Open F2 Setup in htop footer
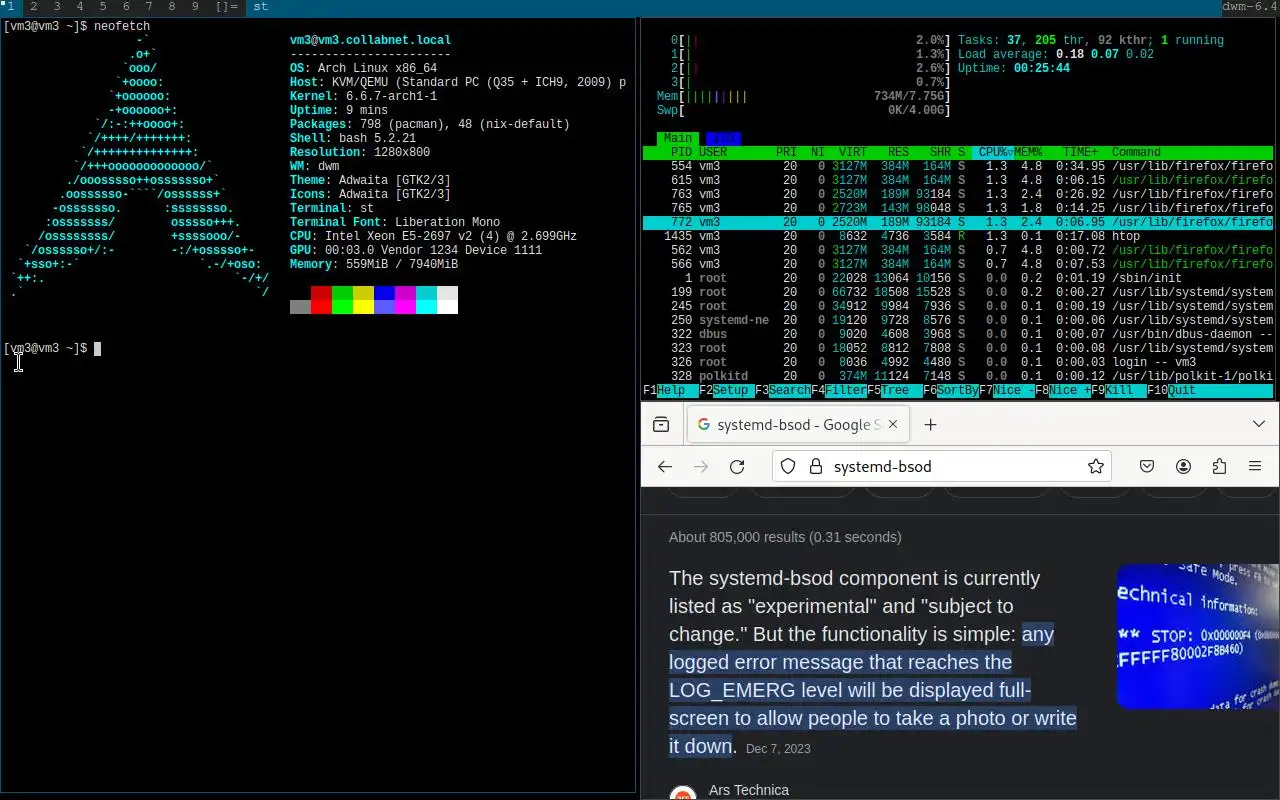 (x=727, y=390)
